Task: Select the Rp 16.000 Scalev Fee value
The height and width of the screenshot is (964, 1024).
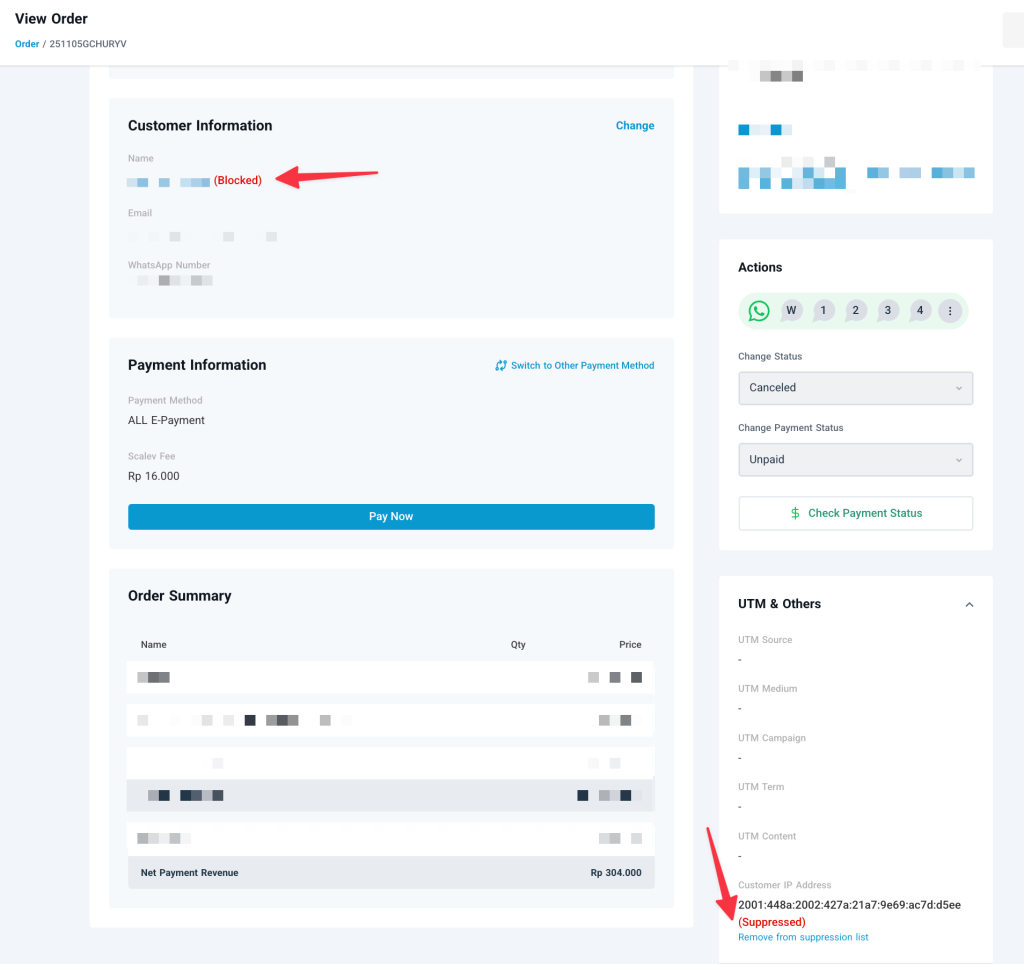Action: click(153, 476)
